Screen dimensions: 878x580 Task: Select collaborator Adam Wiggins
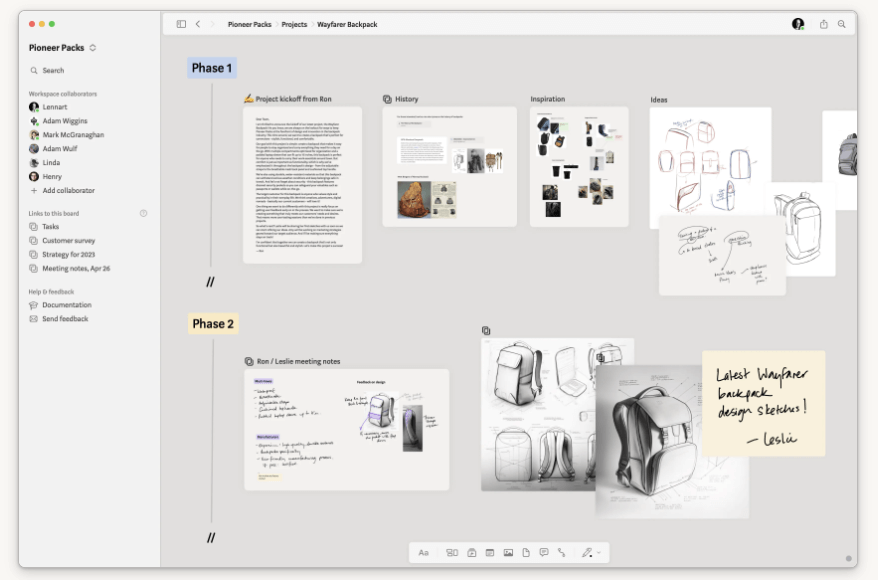58,121
